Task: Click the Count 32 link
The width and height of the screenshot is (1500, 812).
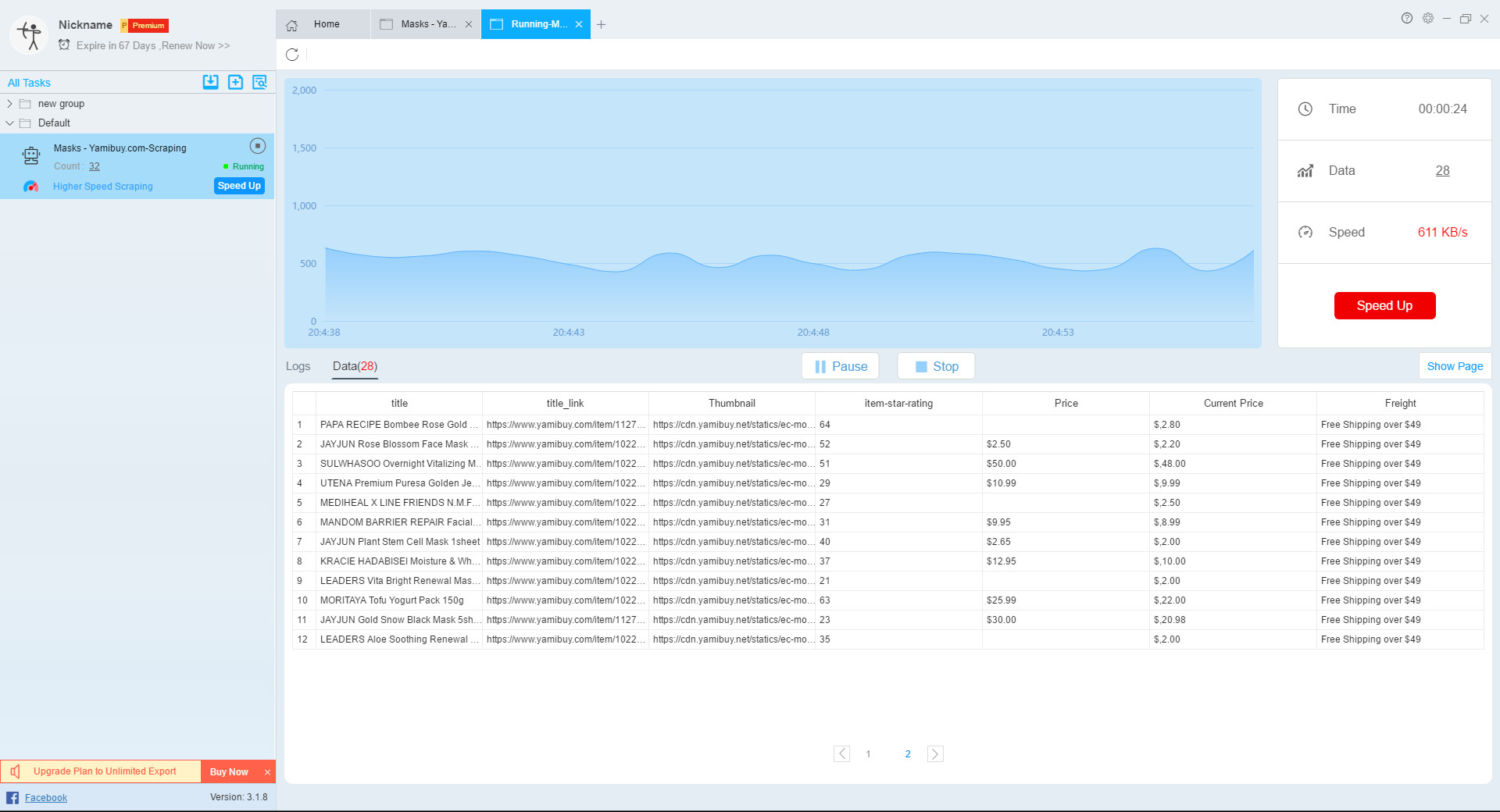Action: 94,166
